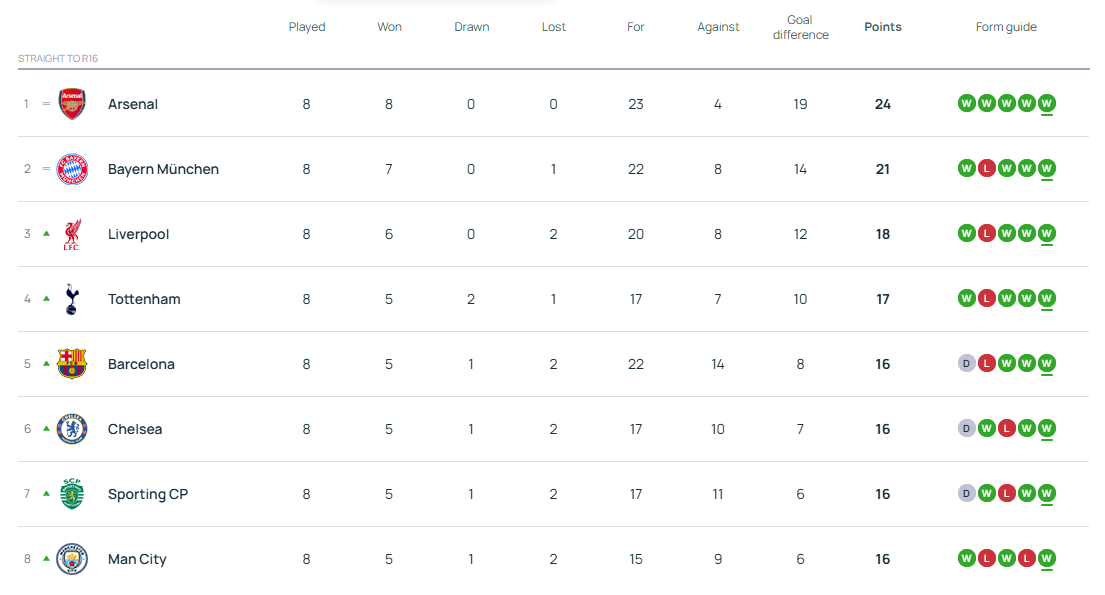Viewport: 1105px width, 595px height.
Task: Click the Tottenham club crest
Action: pyautogui.click(x=72, y=299)
